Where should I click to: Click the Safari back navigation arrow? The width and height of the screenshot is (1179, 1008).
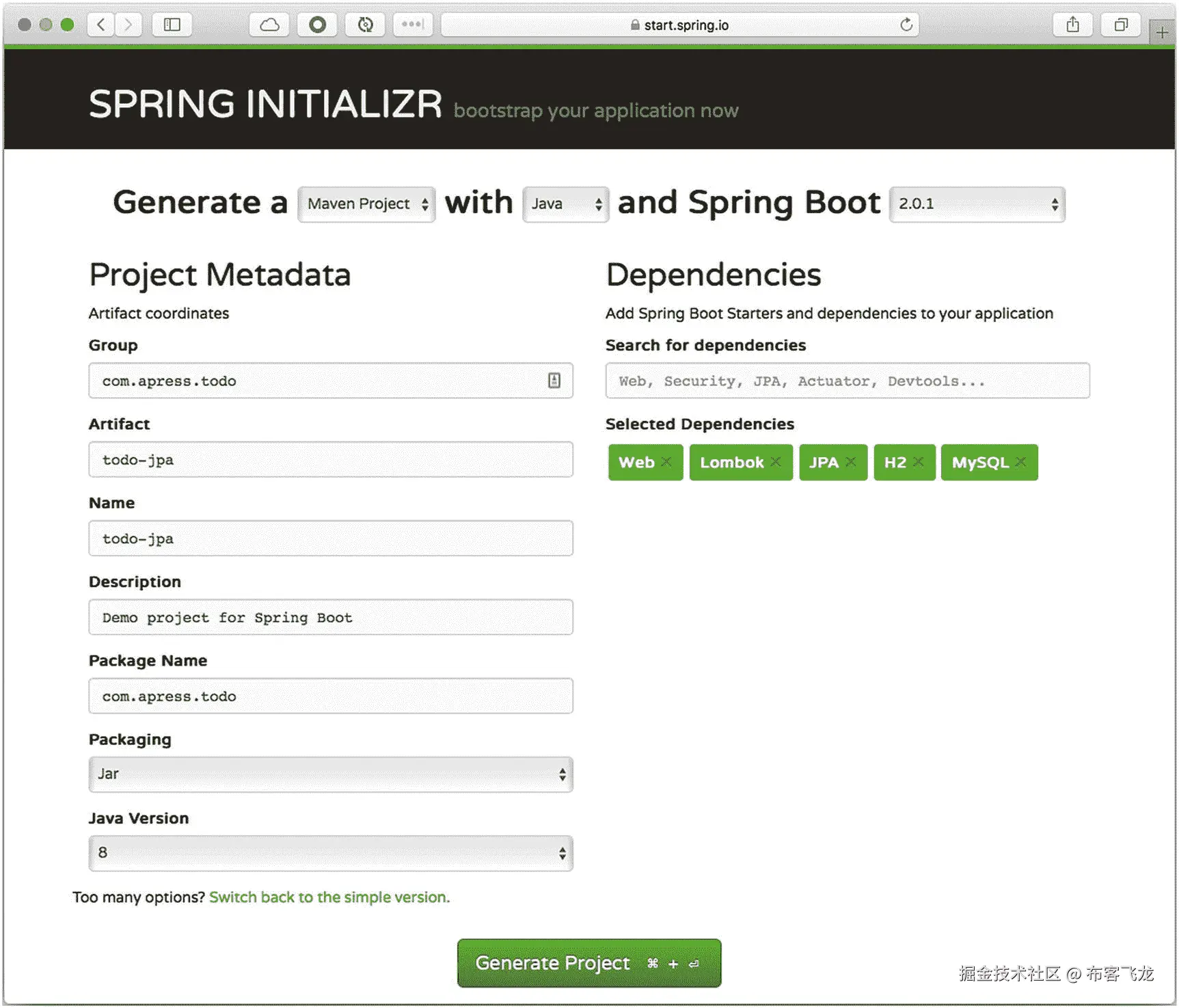click(x=101, y=25)
